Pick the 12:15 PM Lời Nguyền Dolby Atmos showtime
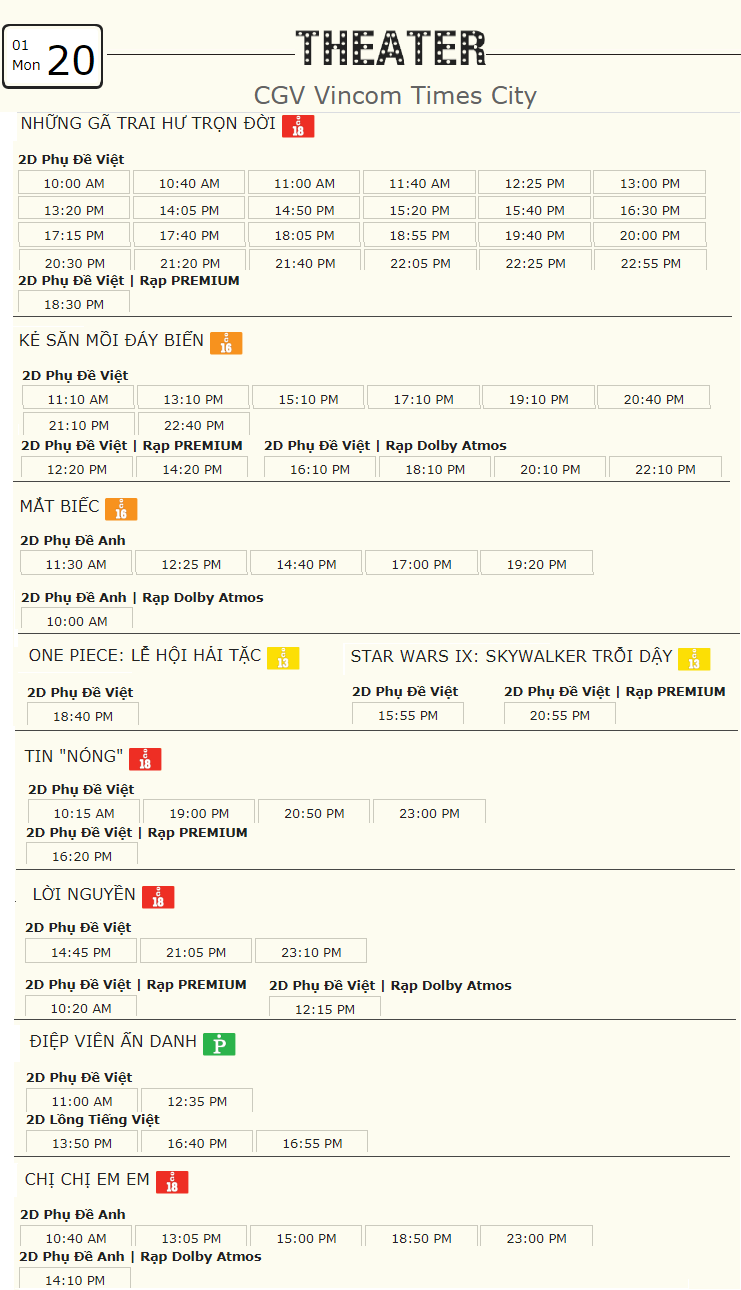741x1290 pixels. (x=325, y=1008)
